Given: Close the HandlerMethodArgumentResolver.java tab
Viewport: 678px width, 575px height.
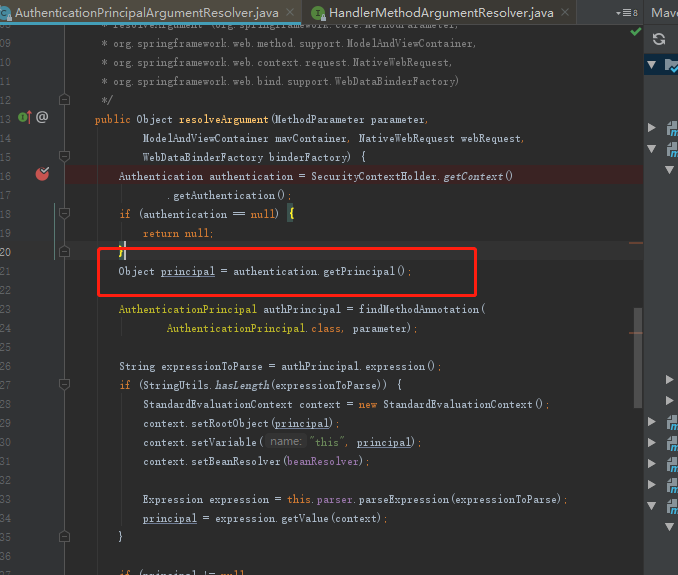Looking at the screenshot, I should click(x=565, y=13).
